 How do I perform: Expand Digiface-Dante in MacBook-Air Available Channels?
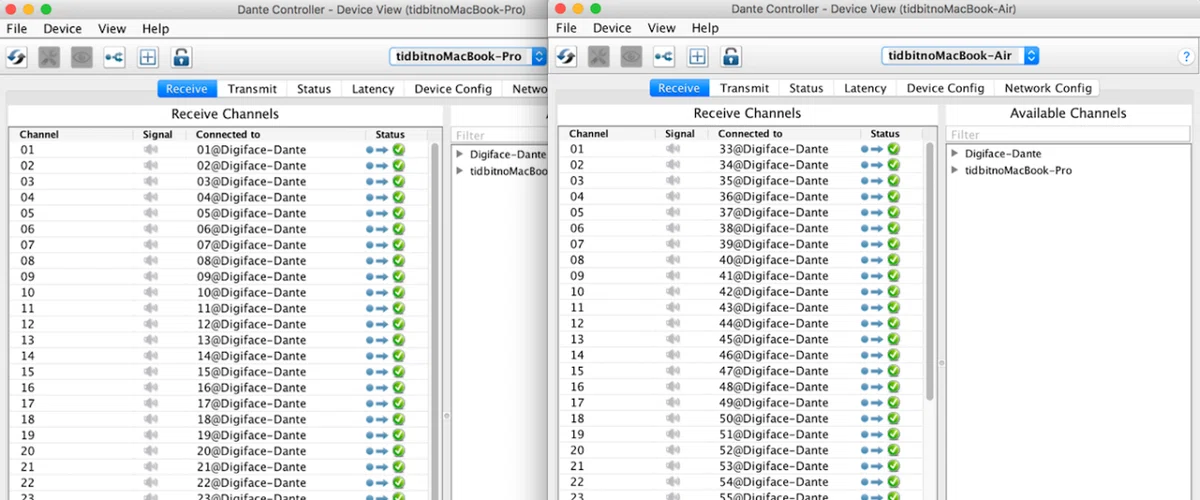point(955,154)
